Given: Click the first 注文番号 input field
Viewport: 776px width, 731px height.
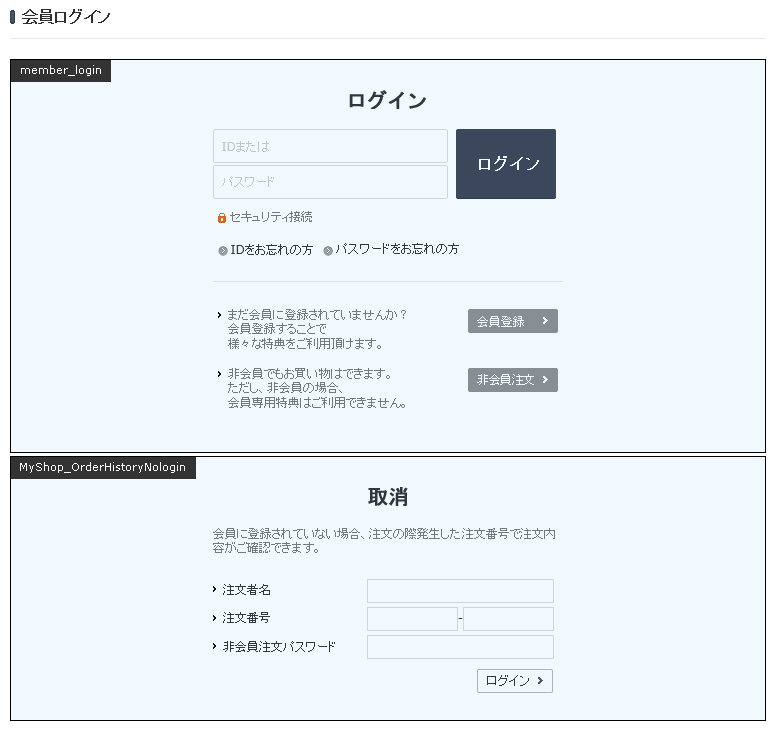Looking at the screenshot, I should coord(412,619).
